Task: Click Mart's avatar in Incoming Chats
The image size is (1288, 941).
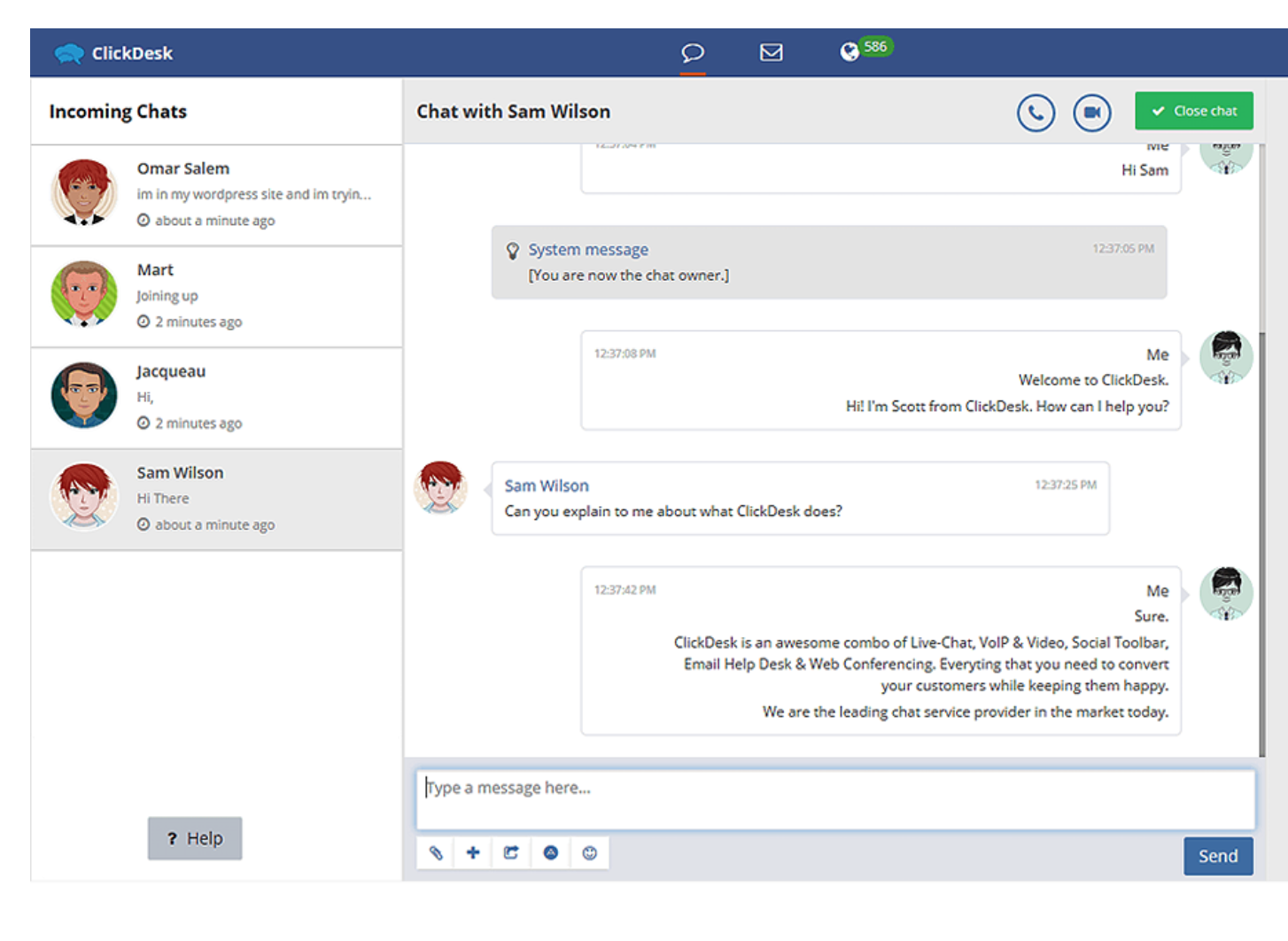Action: coord(84,294)
